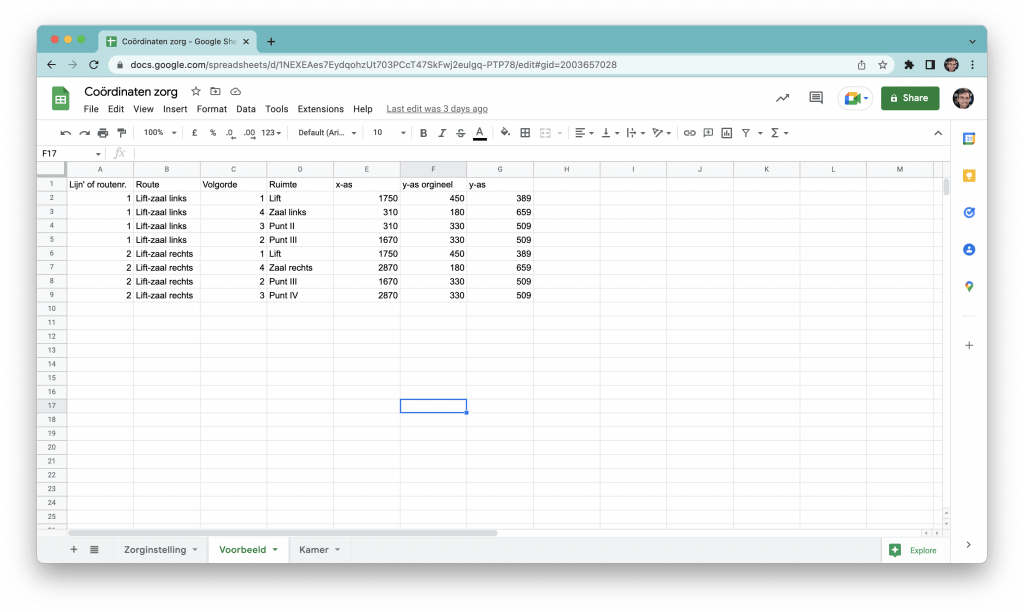Screen dimensions: 1024x612
Task: Open the fill color picker
Action: (505, 133)
